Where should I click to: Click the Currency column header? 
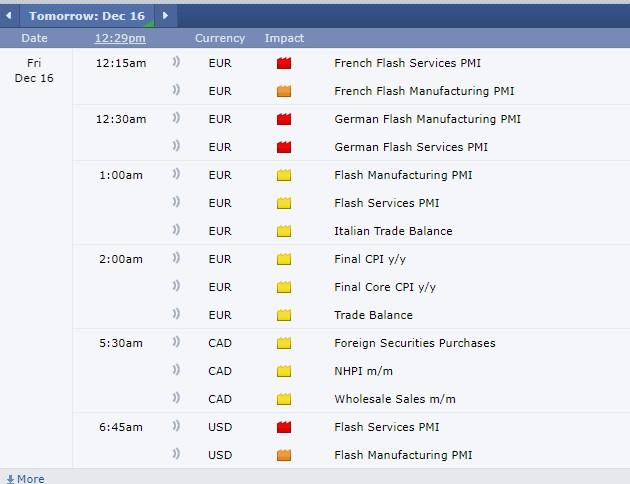point(219,38)
